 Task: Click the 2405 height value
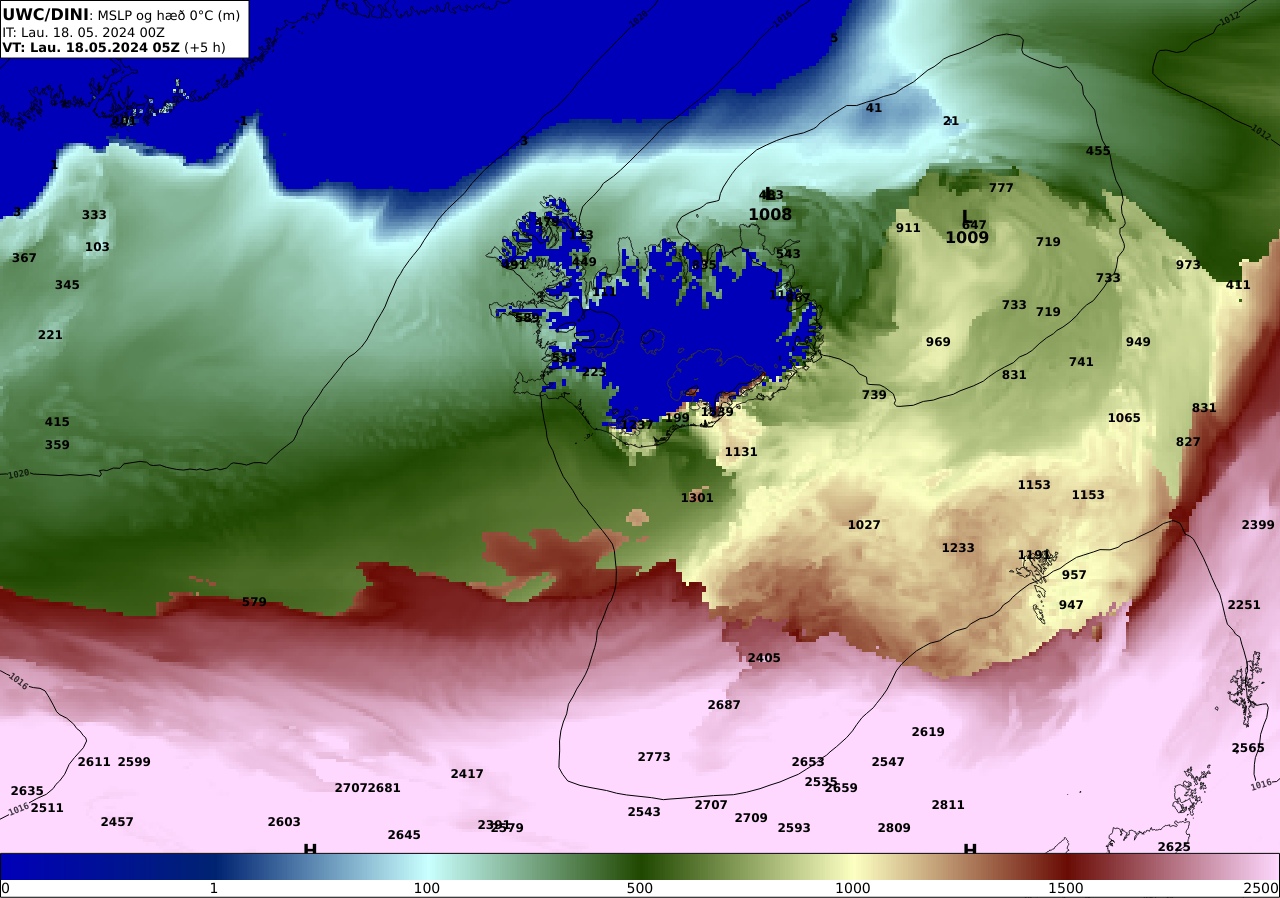point(764,658)
